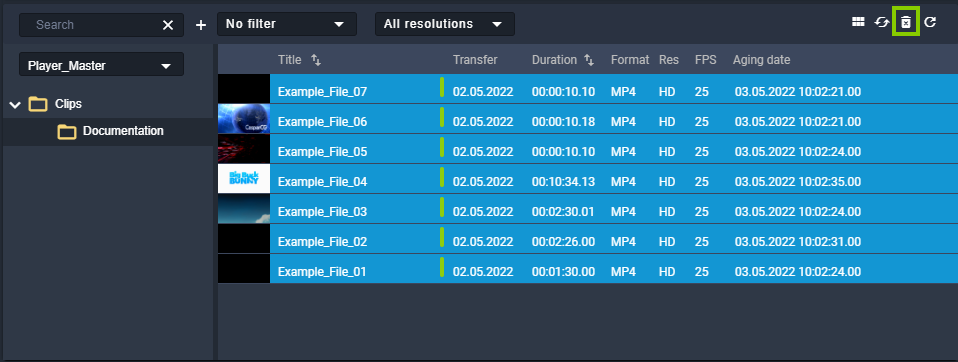The image size is (958, 362).
Task: Open the Player_Master dropdown
Action: (x=101, y=64)
